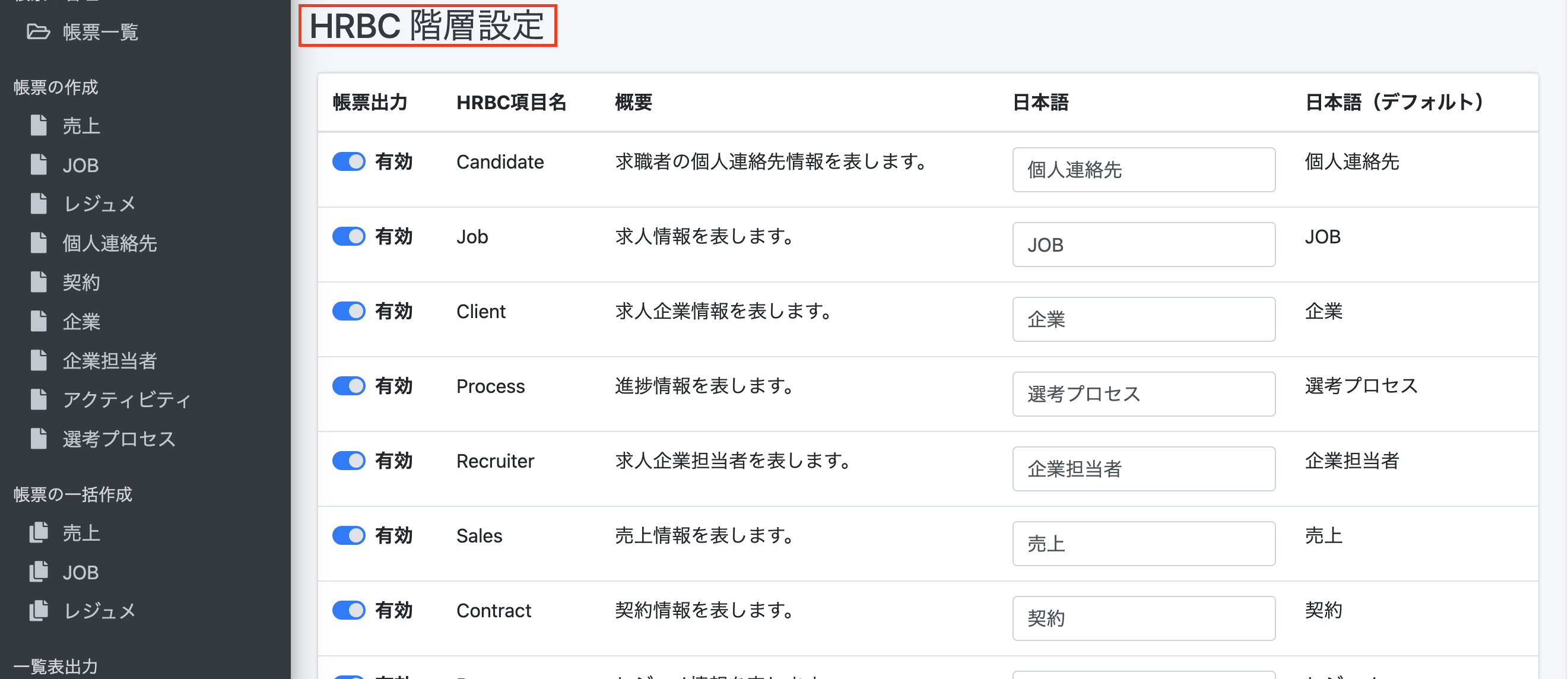The height and width of the screenshot is (679, 1568).
Task: Click the 進捗情報を表します。 description
Action: [705, 386]
